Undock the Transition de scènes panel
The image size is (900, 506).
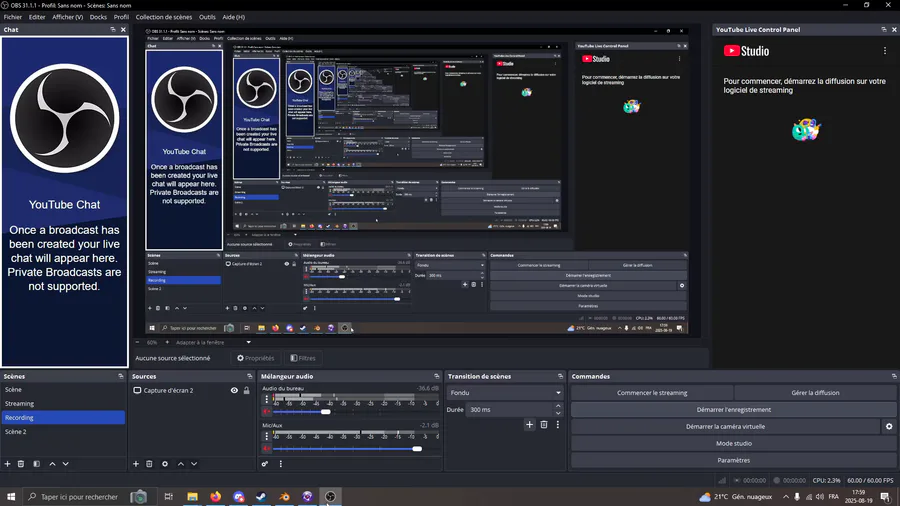pyautogui.click(x=560, y=376)
